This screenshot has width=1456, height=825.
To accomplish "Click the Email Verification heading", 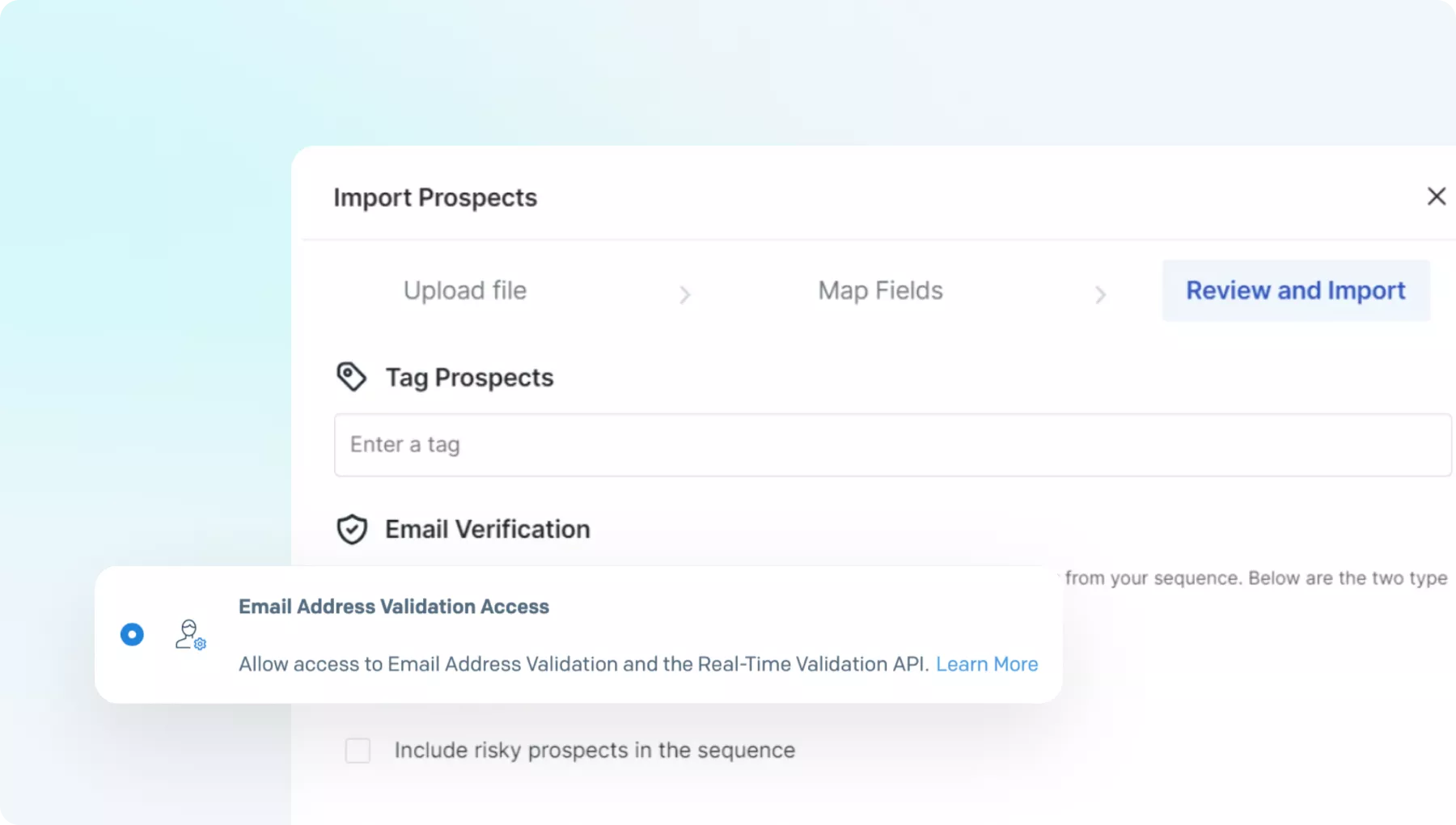I will point(487,530).
